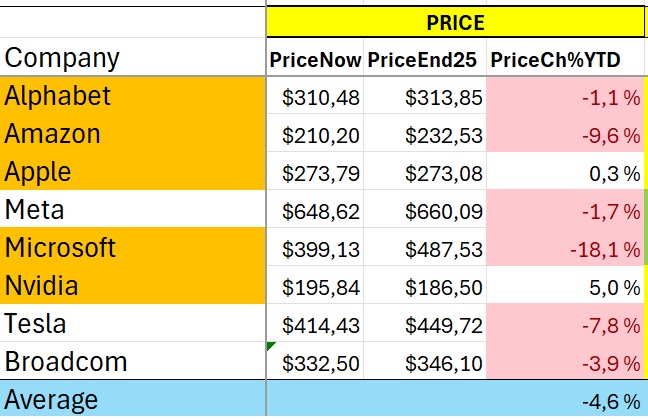Select Tesla's PriceEnd25 value $449,72
This screenshot has width=648, height=420.
(425, 325)
